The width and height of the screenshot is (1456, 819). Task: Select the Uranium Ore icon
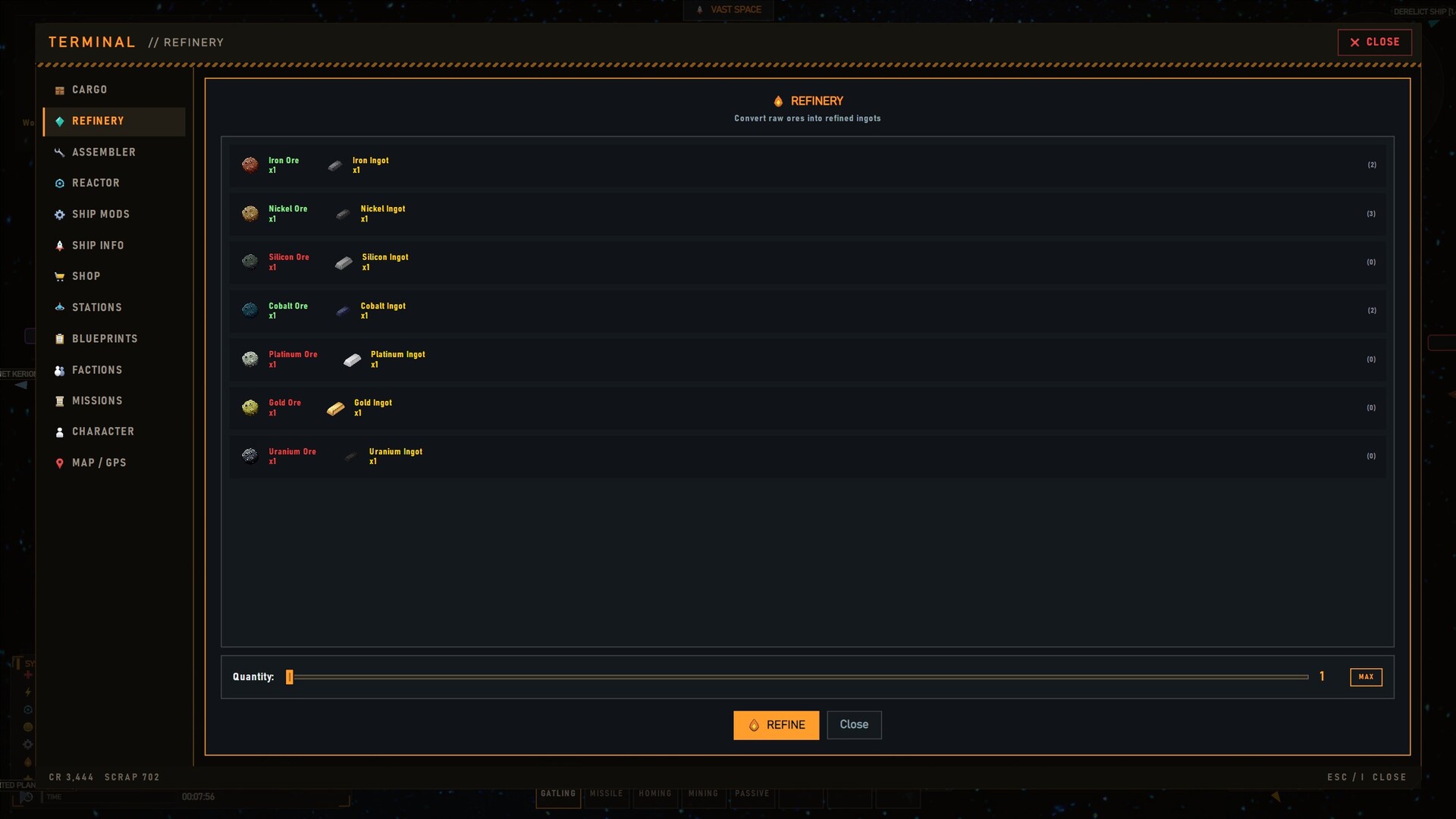pyautogui.click(x=249, y=456)
